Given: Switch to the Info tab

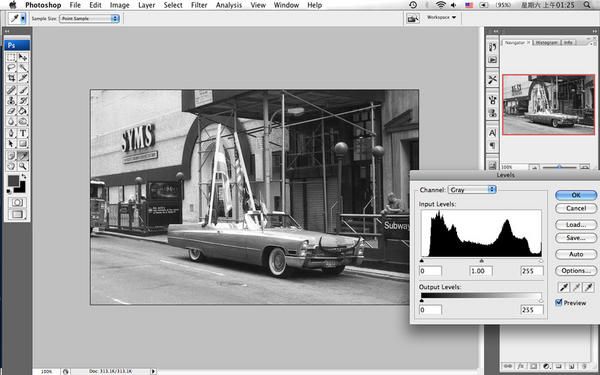Looking at the screenshot, I should [x=568, y=42].
